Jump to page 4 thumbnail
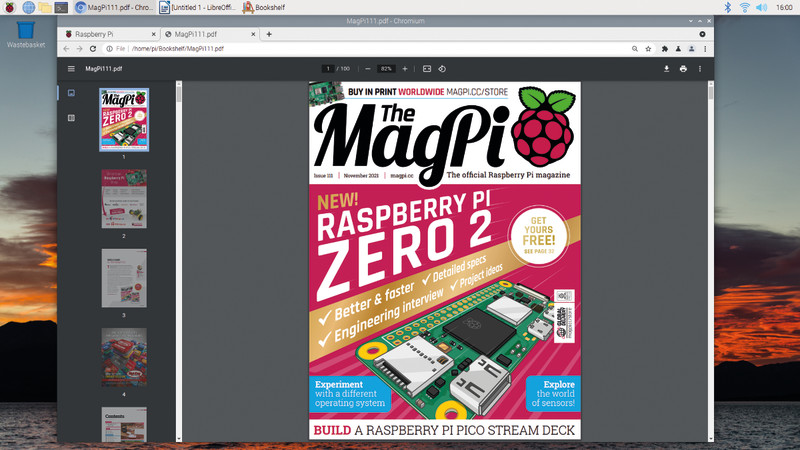 (x=124, y=357)
